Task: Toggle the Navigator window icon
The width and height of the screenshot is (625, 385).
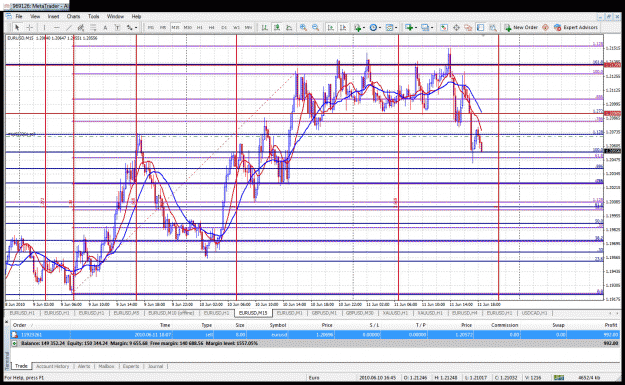Action: coord(468,28)
